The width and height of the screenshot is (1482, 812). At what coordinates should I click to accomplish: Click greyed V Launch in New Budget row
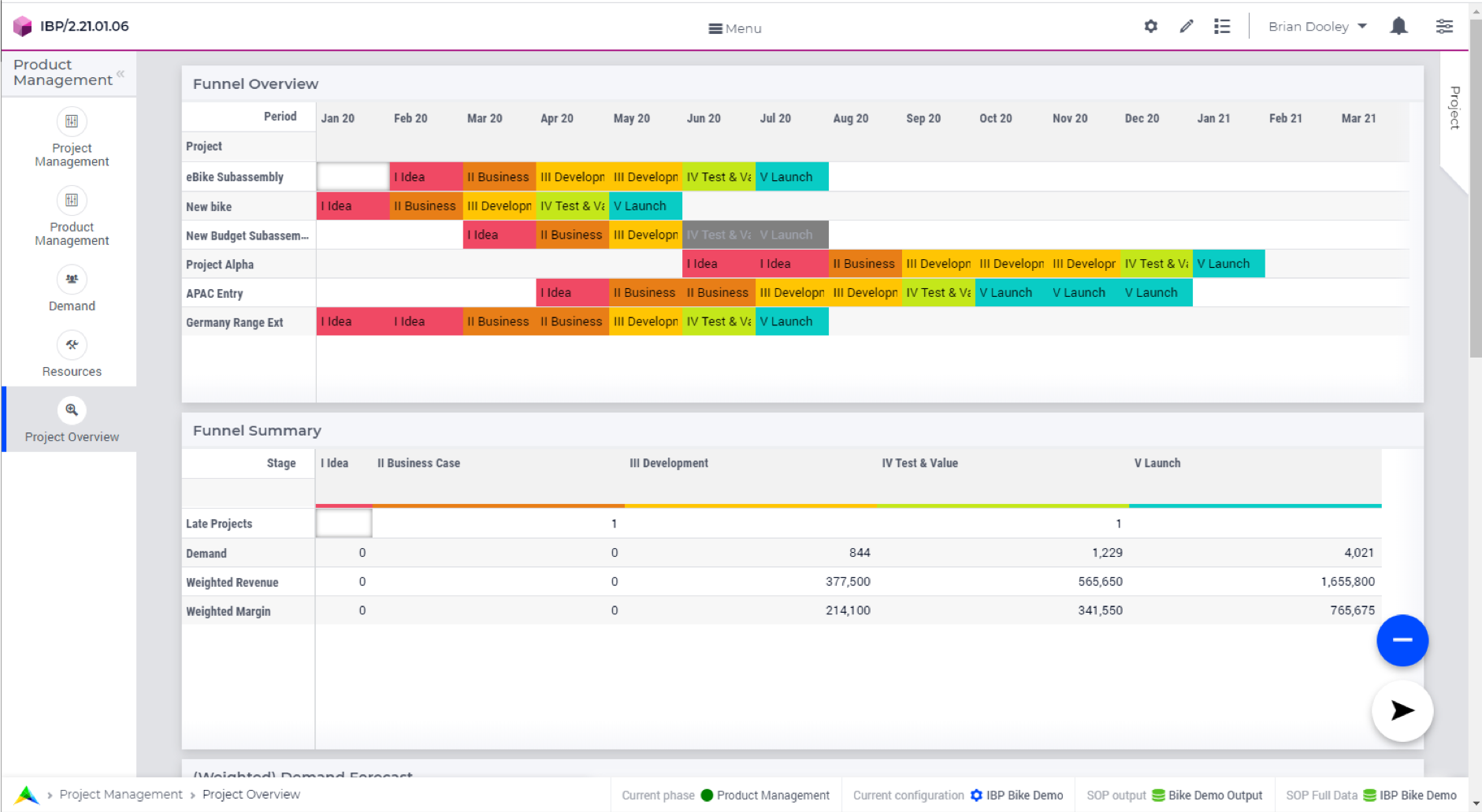tap(792, 235)
